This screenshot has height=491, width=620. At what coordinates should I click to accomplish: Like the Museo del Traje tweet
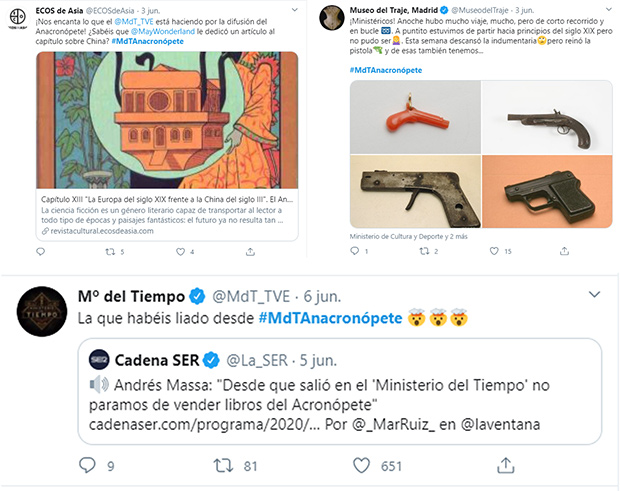coord(494,251)
